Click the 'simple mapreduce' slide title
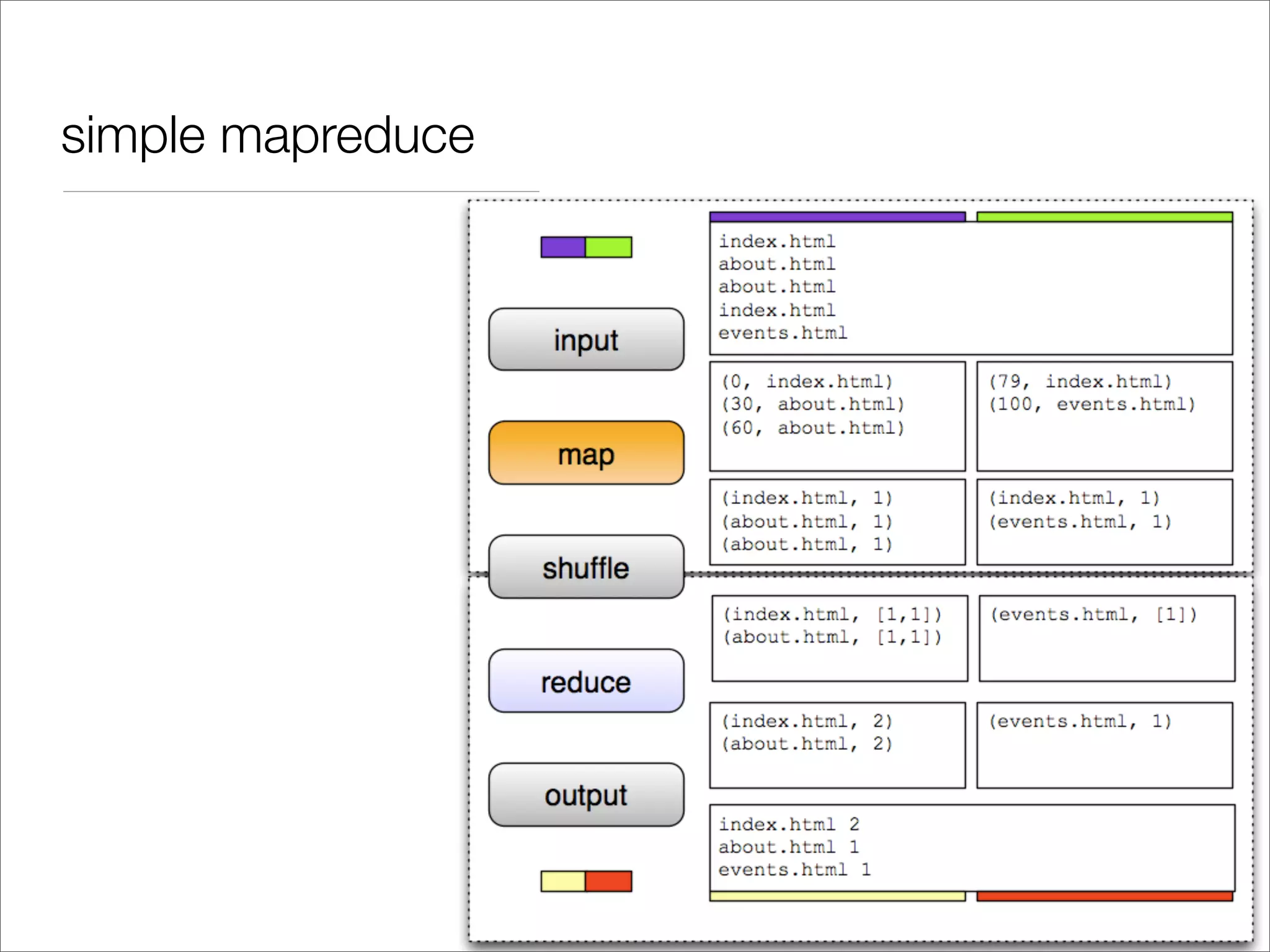 [267, 136]
